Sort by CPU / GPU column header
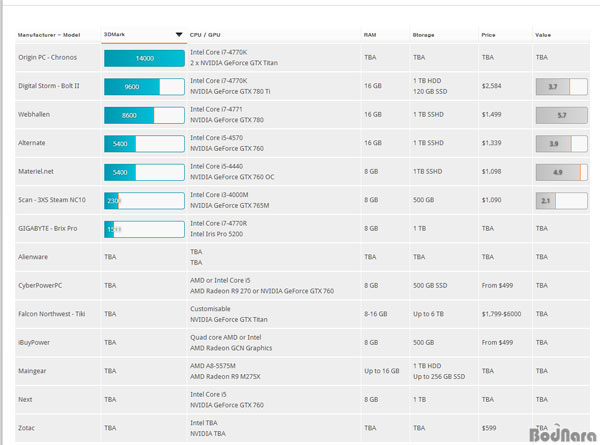600x445 pixels. (x=205, y=35)
